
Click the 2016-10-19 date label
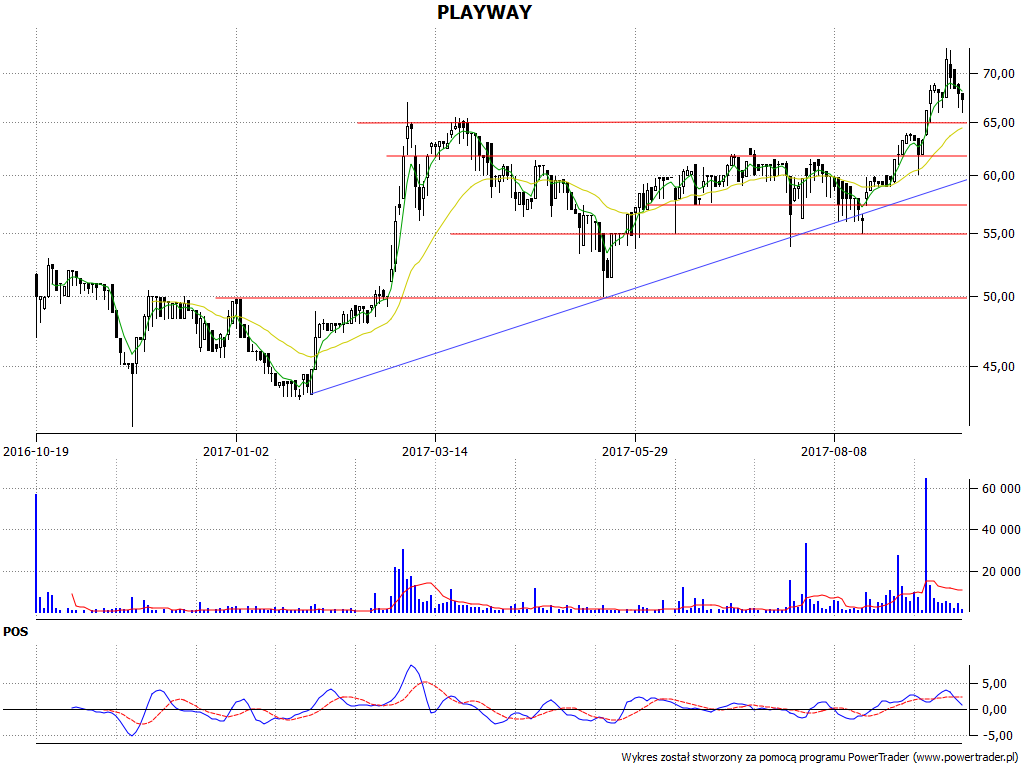[x=36, y=451]
